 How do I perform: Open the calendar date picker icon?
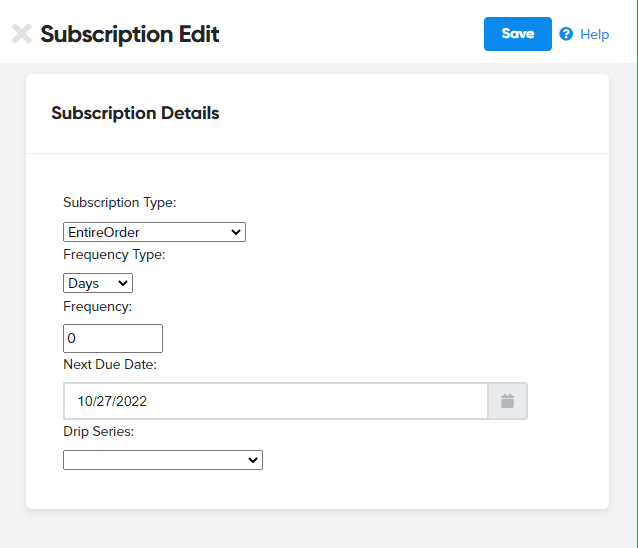click(507, 401)
